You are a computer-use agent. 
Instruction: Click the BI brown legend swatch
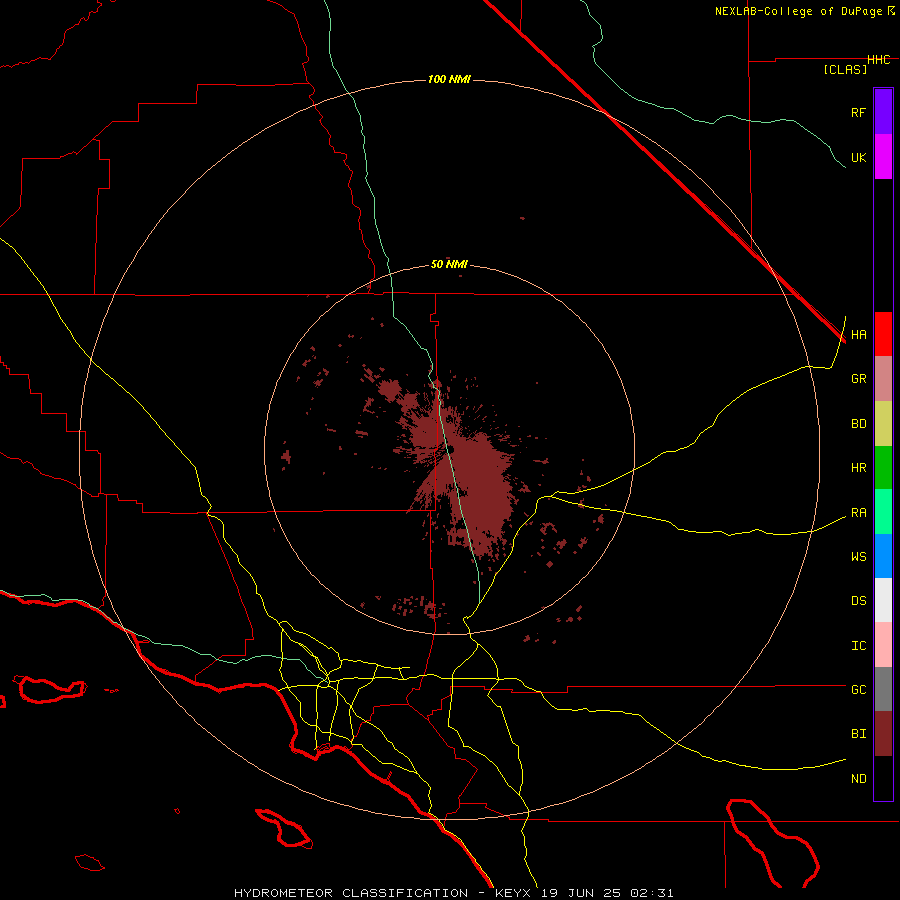(x=883, y=734)
